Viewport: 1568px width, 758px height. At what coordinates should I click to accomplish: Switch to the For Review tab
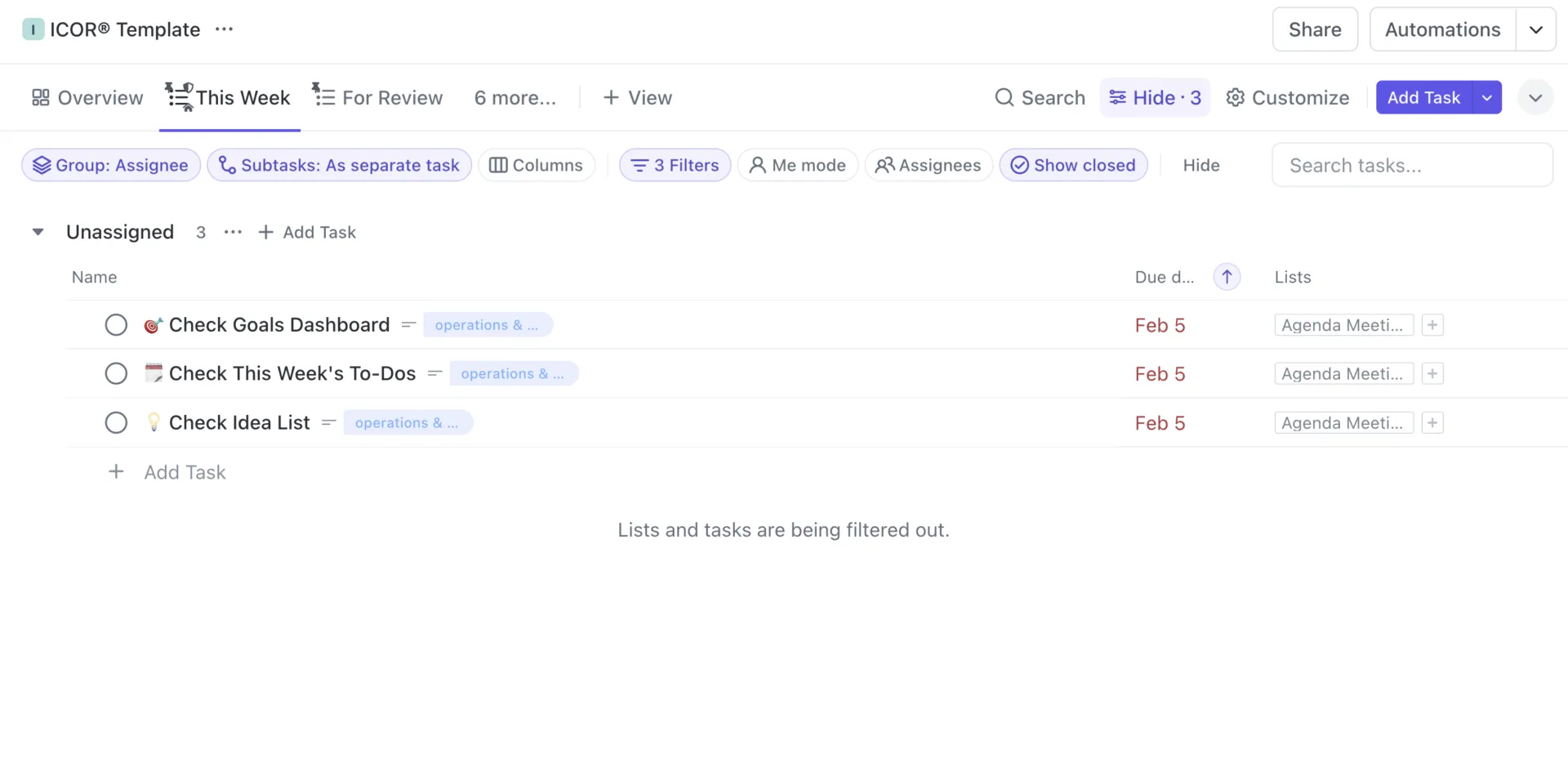[x=378, y=97]
